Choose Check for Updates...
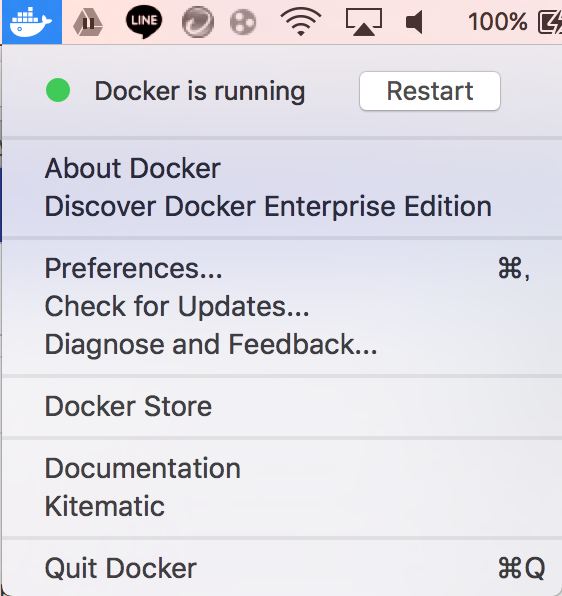The height and width of the screenshot is (596, 562). (177, 306)
